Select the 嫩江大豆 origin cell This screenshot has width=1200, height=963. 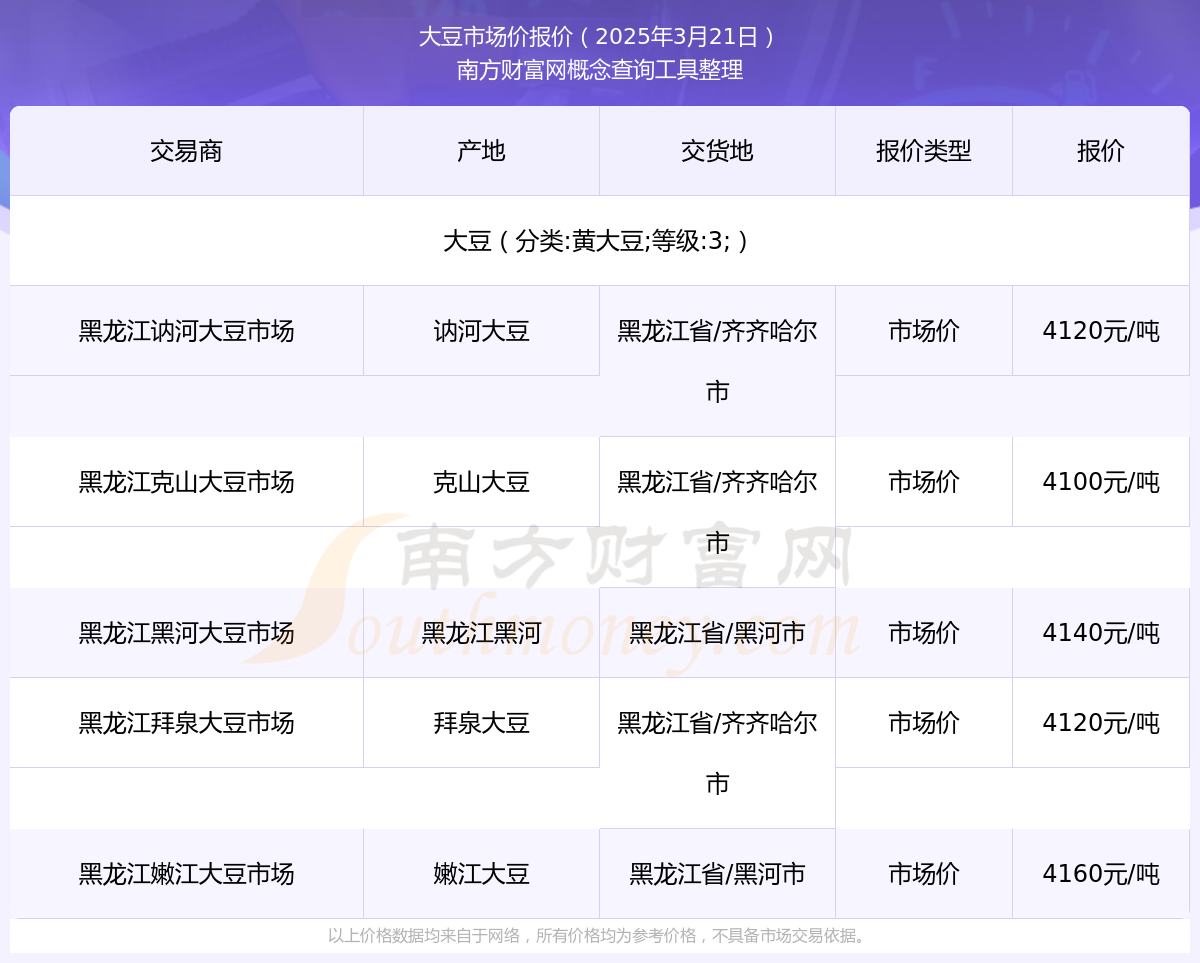pyautogui.click(x=482, y=874)
